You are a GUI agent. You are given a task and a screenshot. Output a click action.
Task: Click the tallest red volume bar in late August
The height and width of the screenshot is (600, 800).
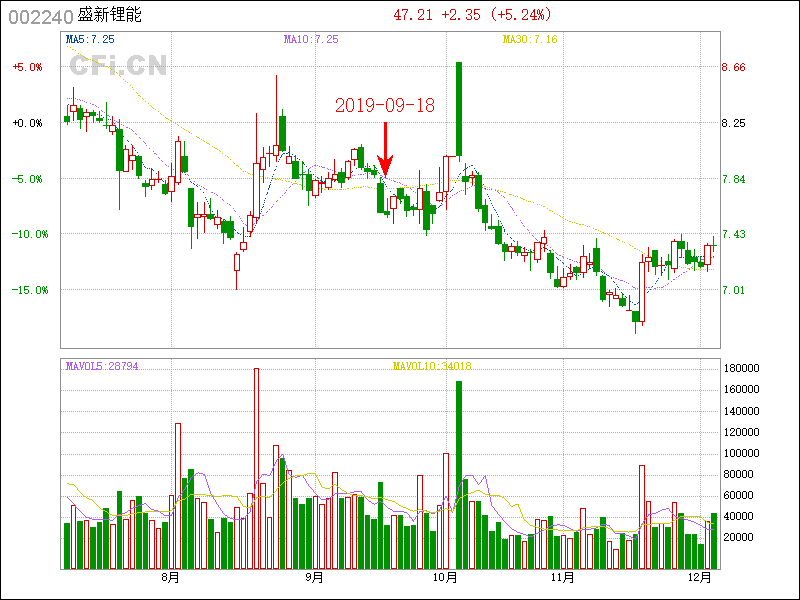pyautogui.click(x=256, y=467)
